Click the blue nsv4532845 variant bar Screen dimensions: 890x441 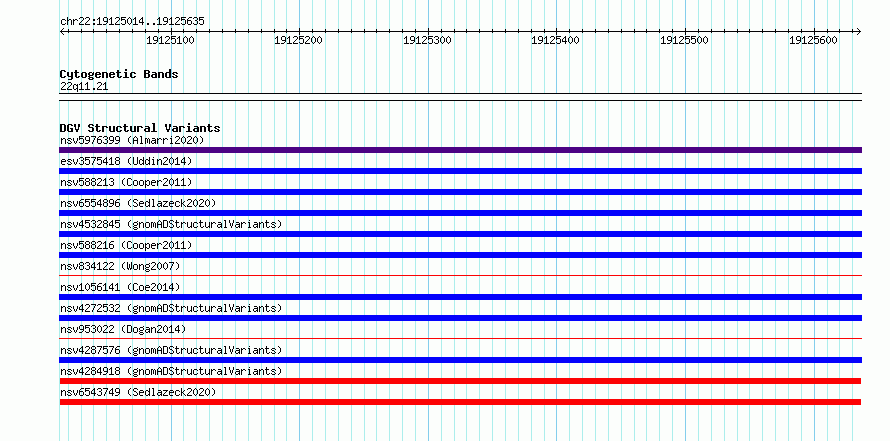tap(460, 234)
